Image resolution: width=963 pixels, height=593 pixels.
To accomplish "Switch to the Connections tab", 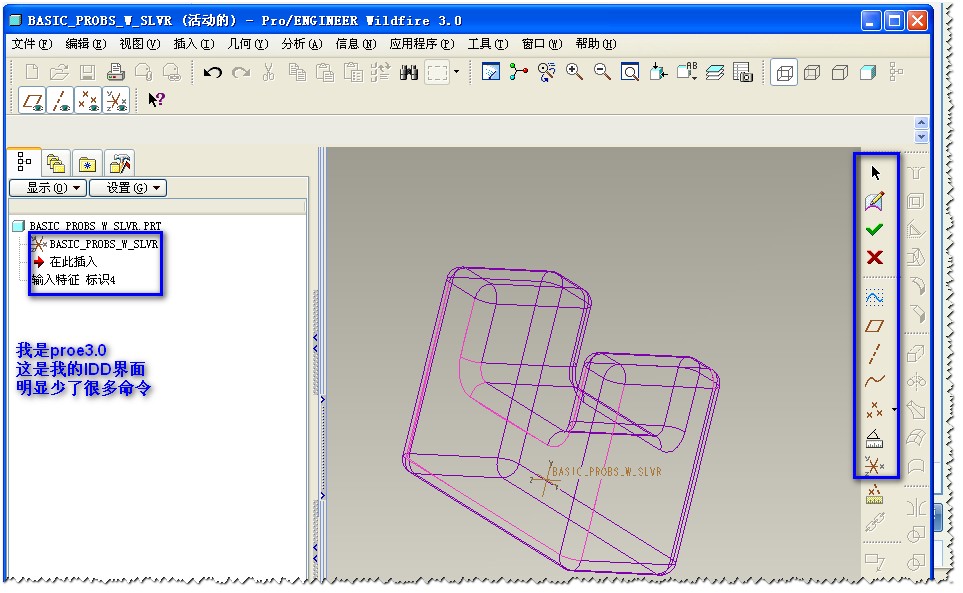I will (120, 163).
